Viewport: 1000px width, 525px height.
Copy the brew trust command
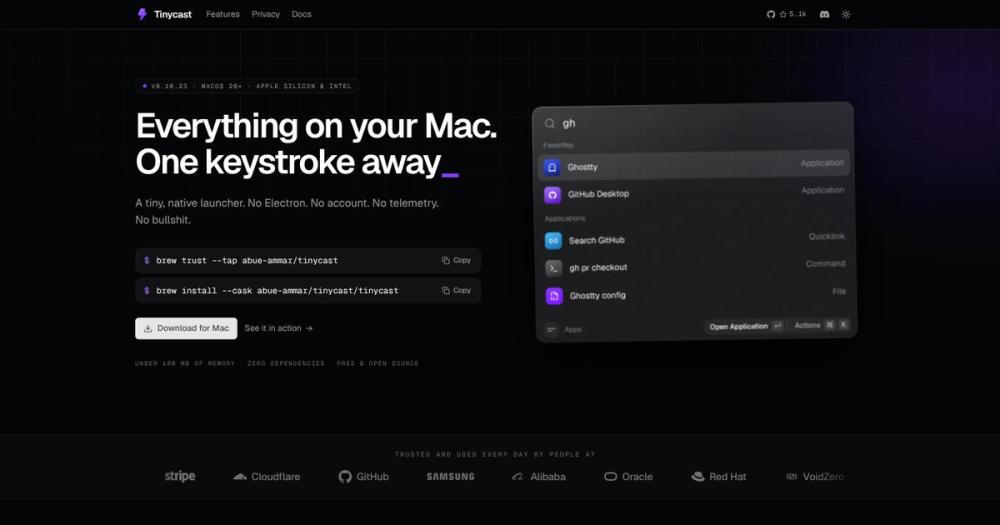point(456,260)
